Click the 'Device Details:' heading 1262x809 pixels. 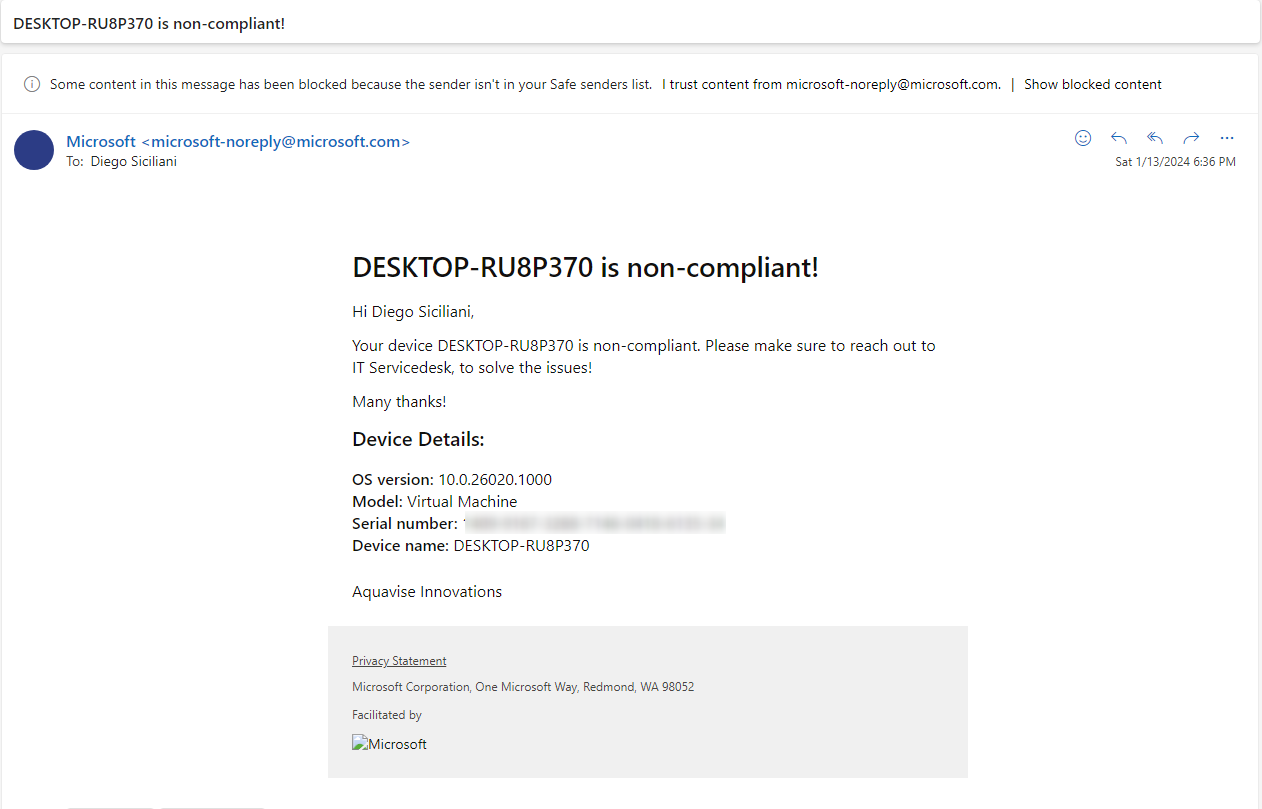418,440
